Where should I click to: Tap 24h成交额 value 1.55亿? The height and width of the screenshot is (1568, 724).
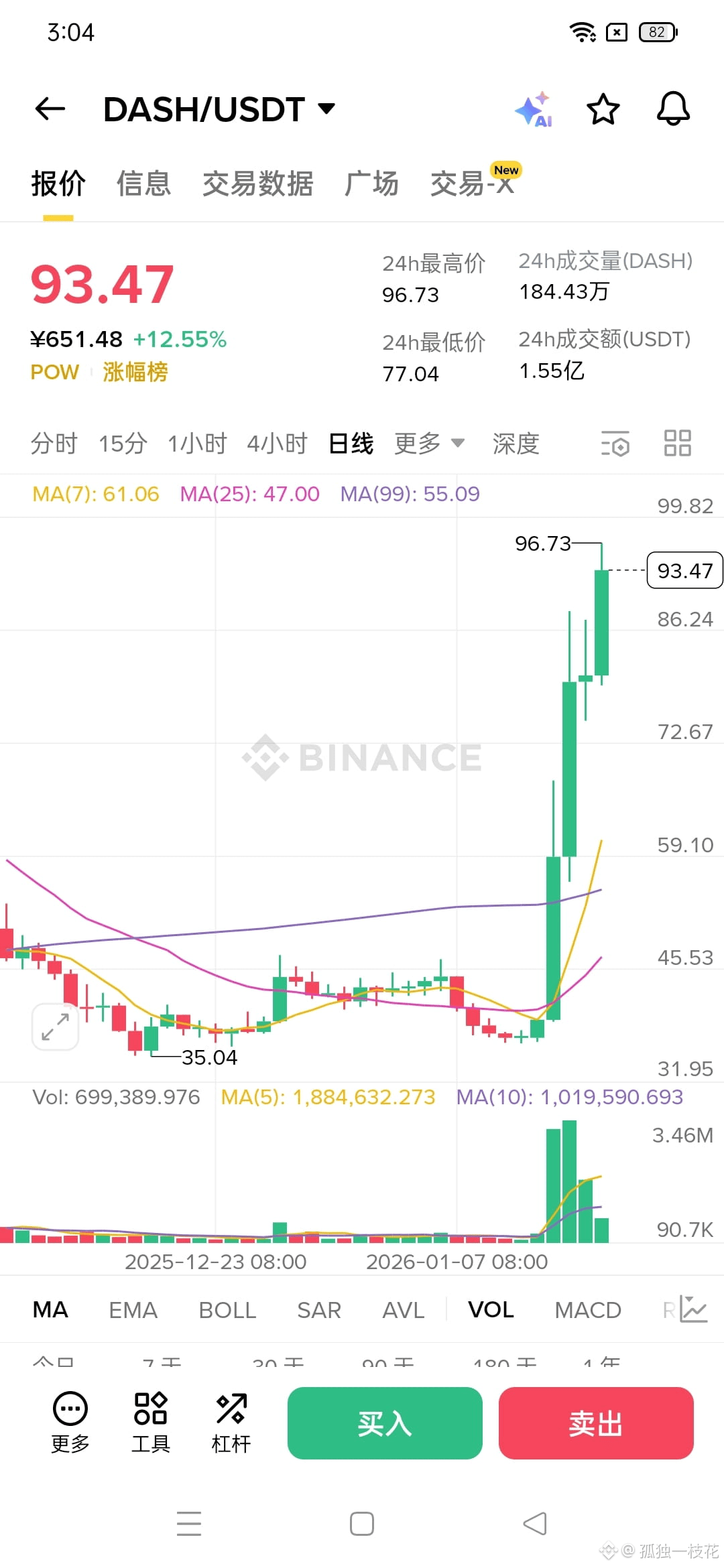pyautogui.click(x=552, y=370)
